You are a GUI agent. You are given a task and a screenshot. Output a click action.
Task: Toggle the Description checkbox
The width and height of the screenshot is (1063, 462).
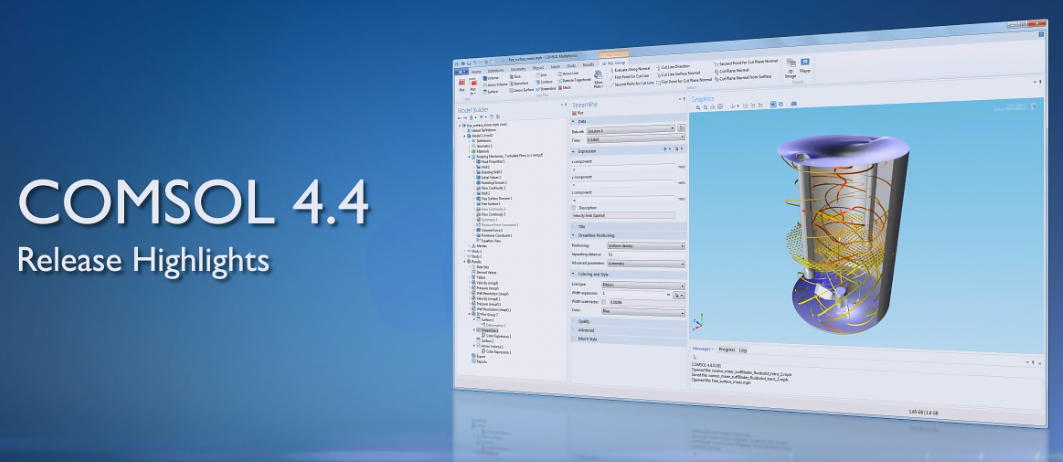click(x=574, y=207)
